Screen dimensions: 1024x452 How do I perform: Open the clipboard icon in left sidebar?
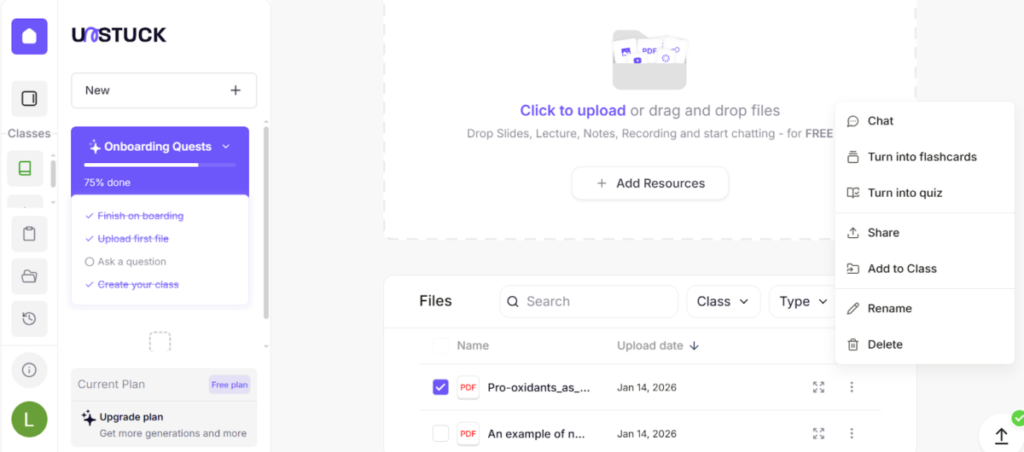pos(29,234)
